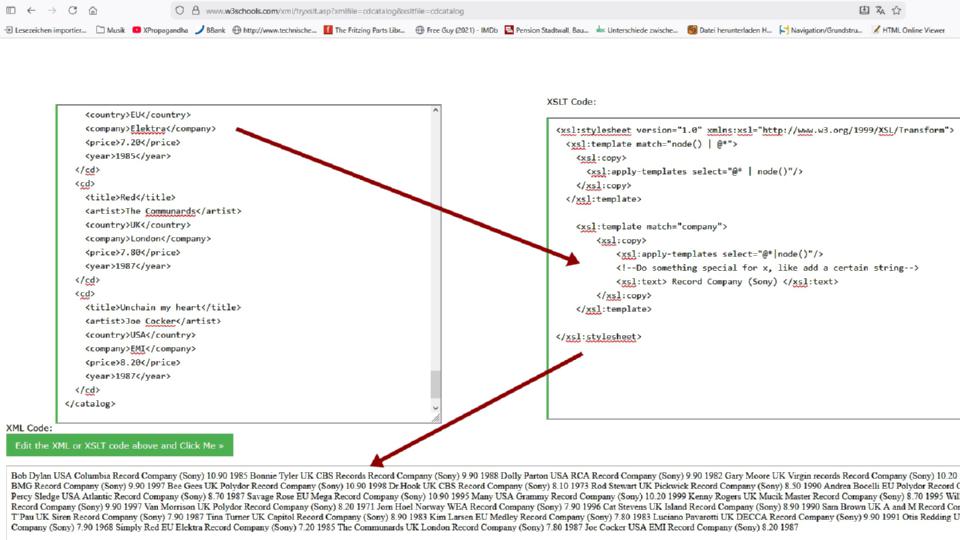
Task: Open the BBank bookmark
Action: pyautogui.click(x=210, y=30)
